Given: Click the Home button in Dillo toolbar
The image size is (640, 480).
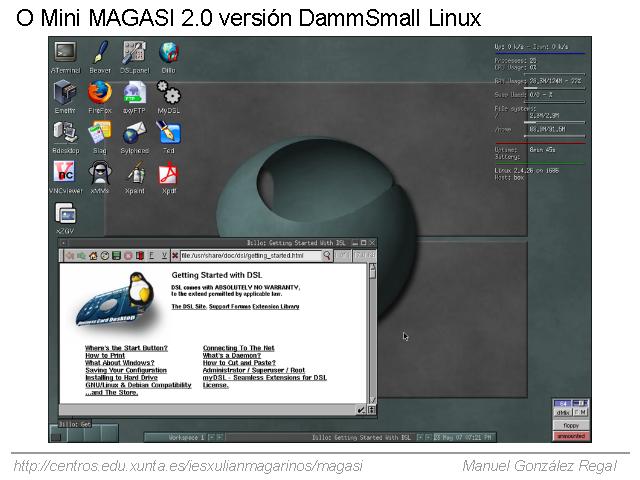Looking at the screenshot, I should 93,256.
